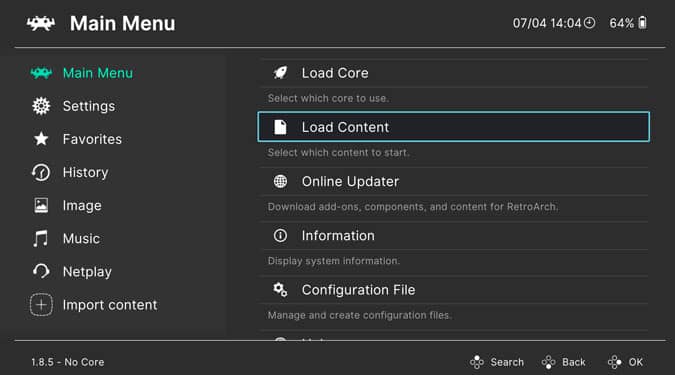Click the "64%" battery percentage
Image resolution: width=675 pixels, height=375 pixels.
tap(622, 23)
